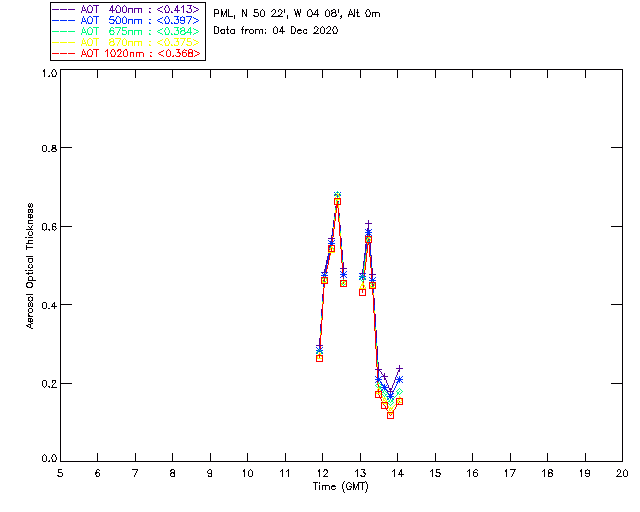Click the purple plus marker at second peak near 0.6
Screen dimensions: 640x512
pyautogui.click(x=368, y=224)
